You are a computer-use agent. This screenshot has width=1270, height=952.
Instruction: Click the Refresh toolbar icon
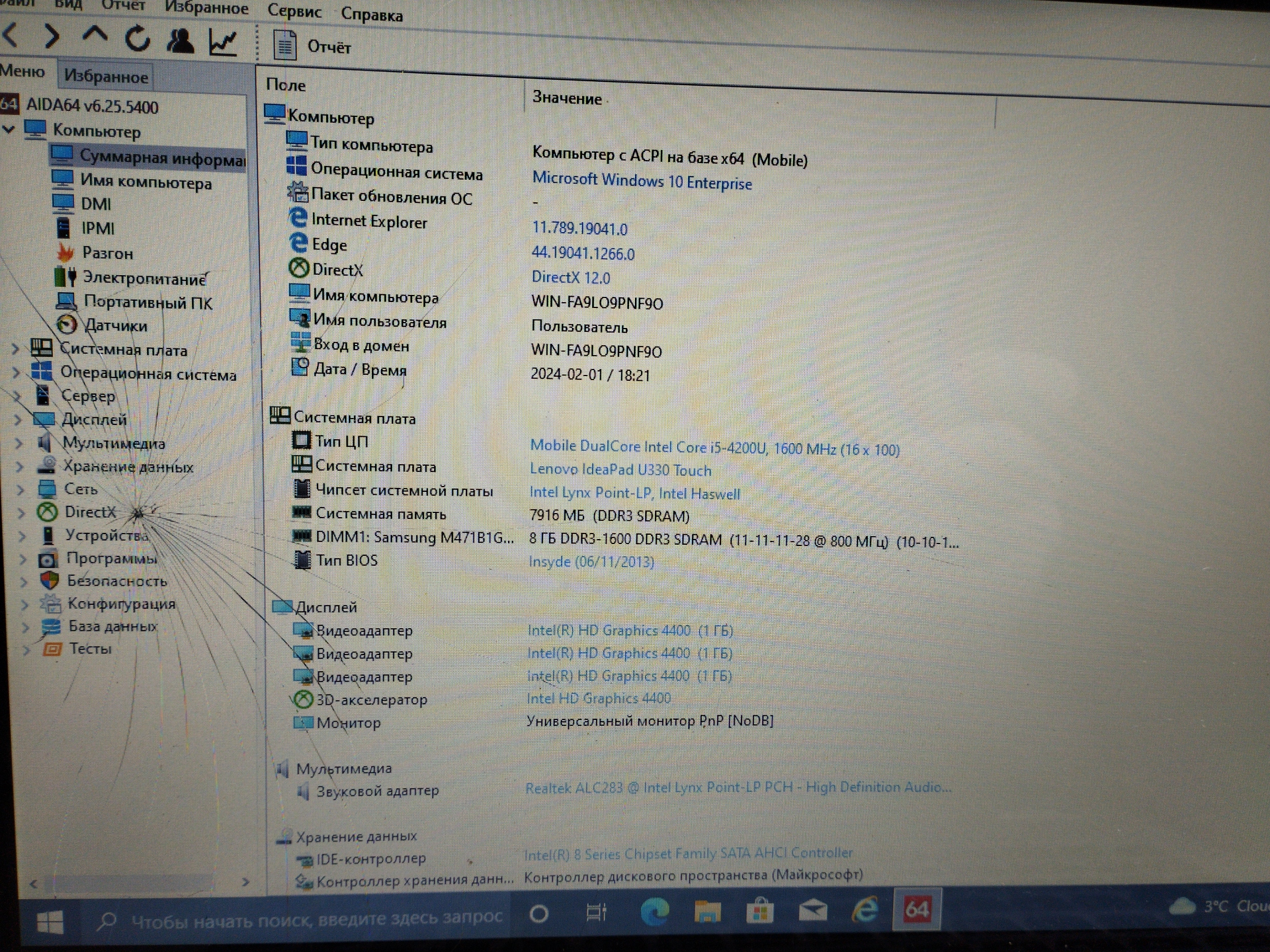click(138, 38)
